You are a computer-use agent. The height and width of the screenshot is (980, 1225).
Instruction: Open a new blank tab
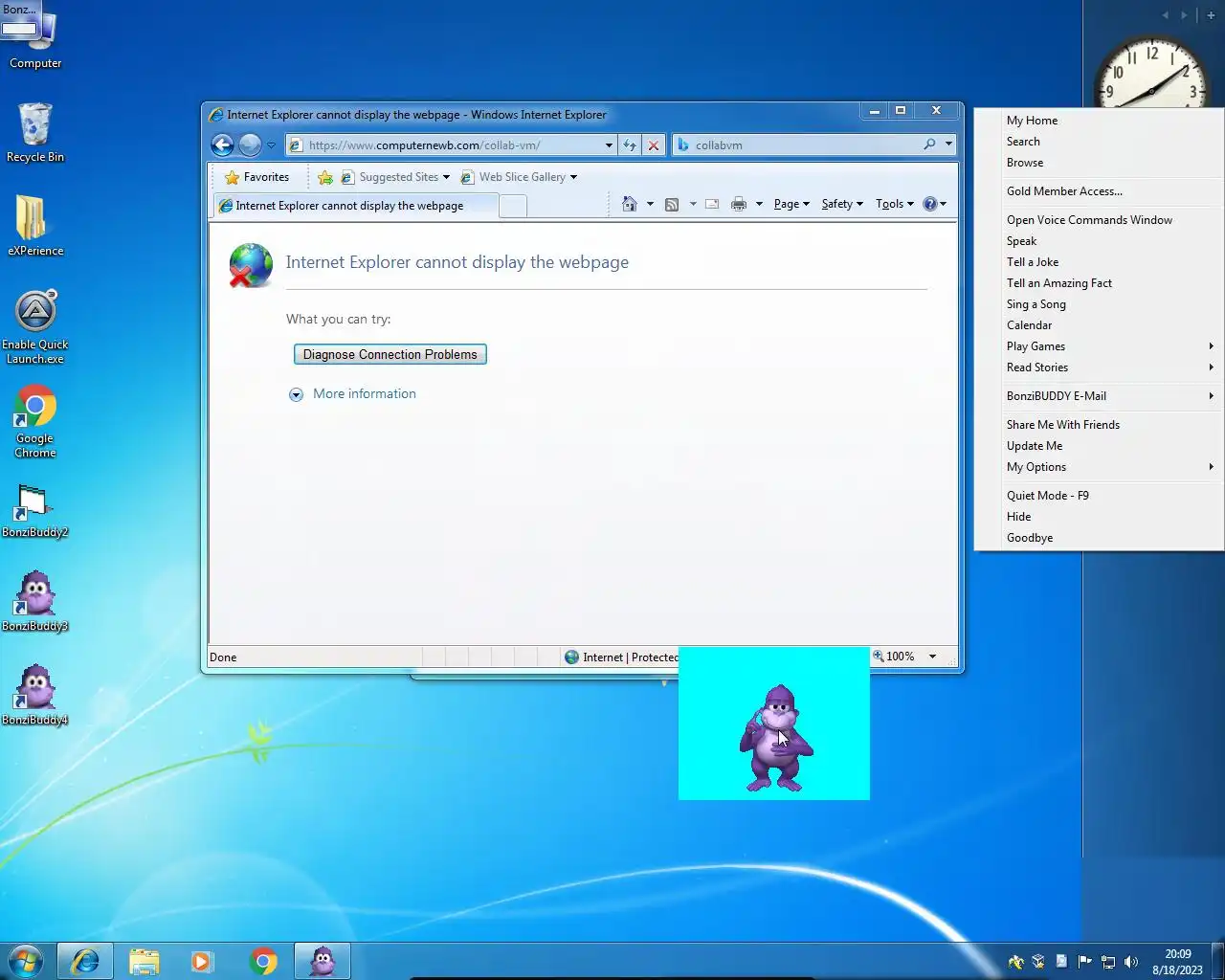coord(513,206)
